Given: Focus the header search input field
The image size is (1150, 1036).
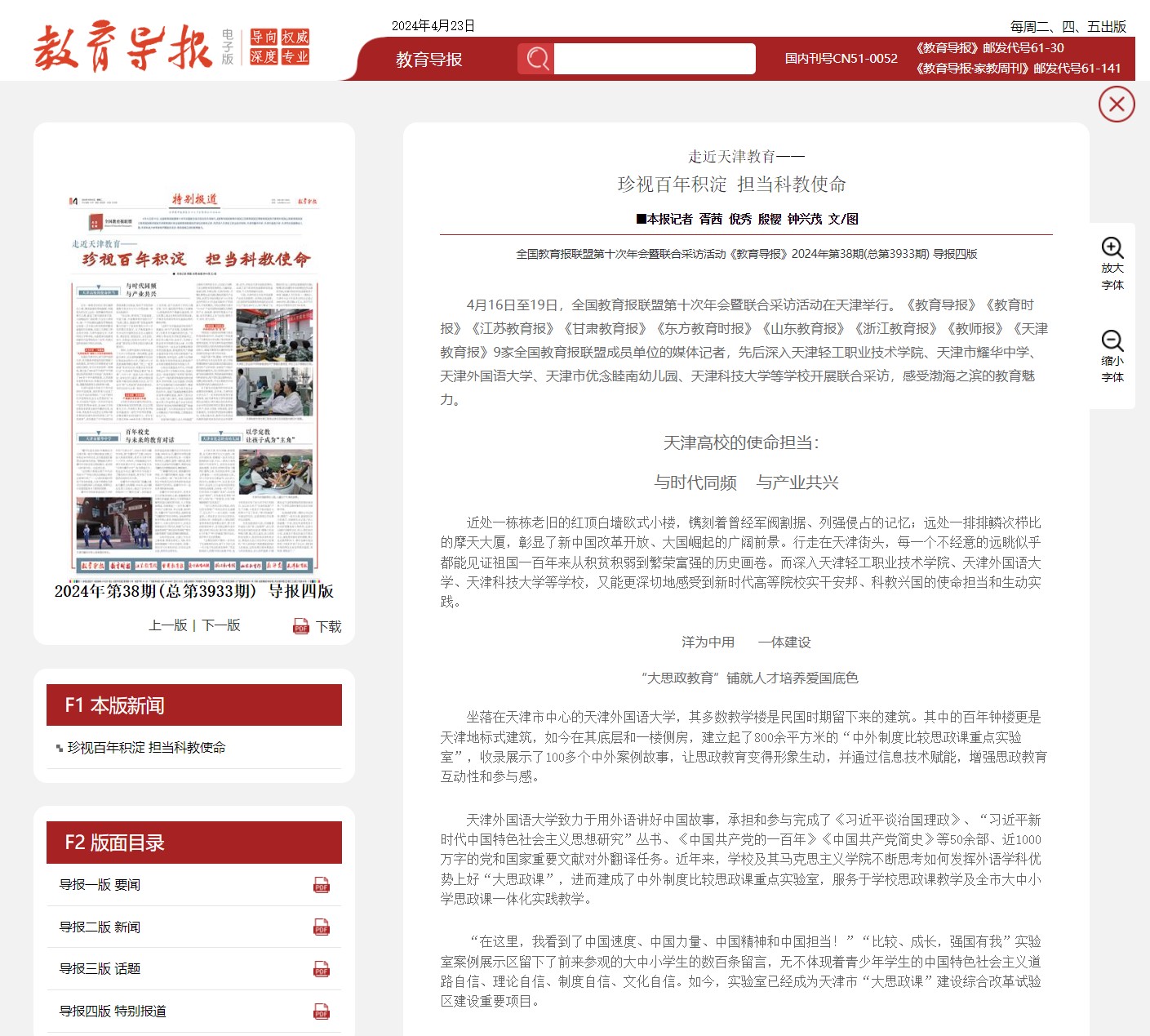Looking at the screenshot, I should coord(655,59).
